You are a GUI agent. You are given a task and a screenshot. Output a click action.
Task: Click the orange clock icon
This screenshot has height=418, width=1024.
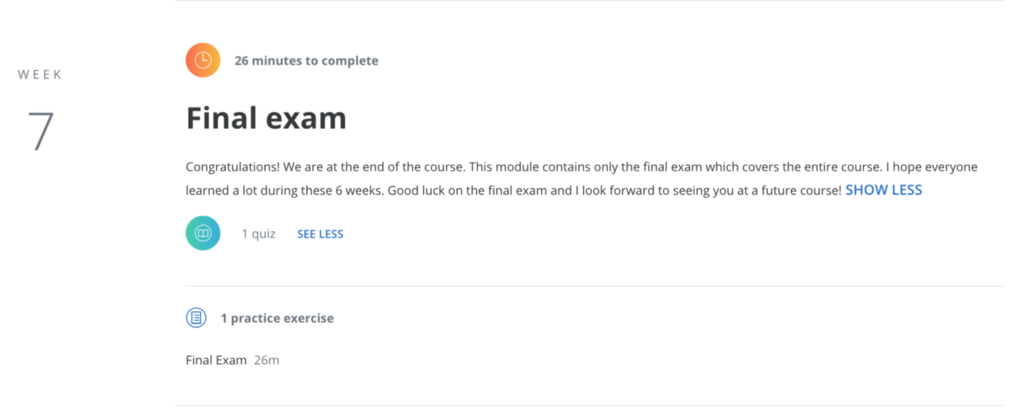coord(203,60)
